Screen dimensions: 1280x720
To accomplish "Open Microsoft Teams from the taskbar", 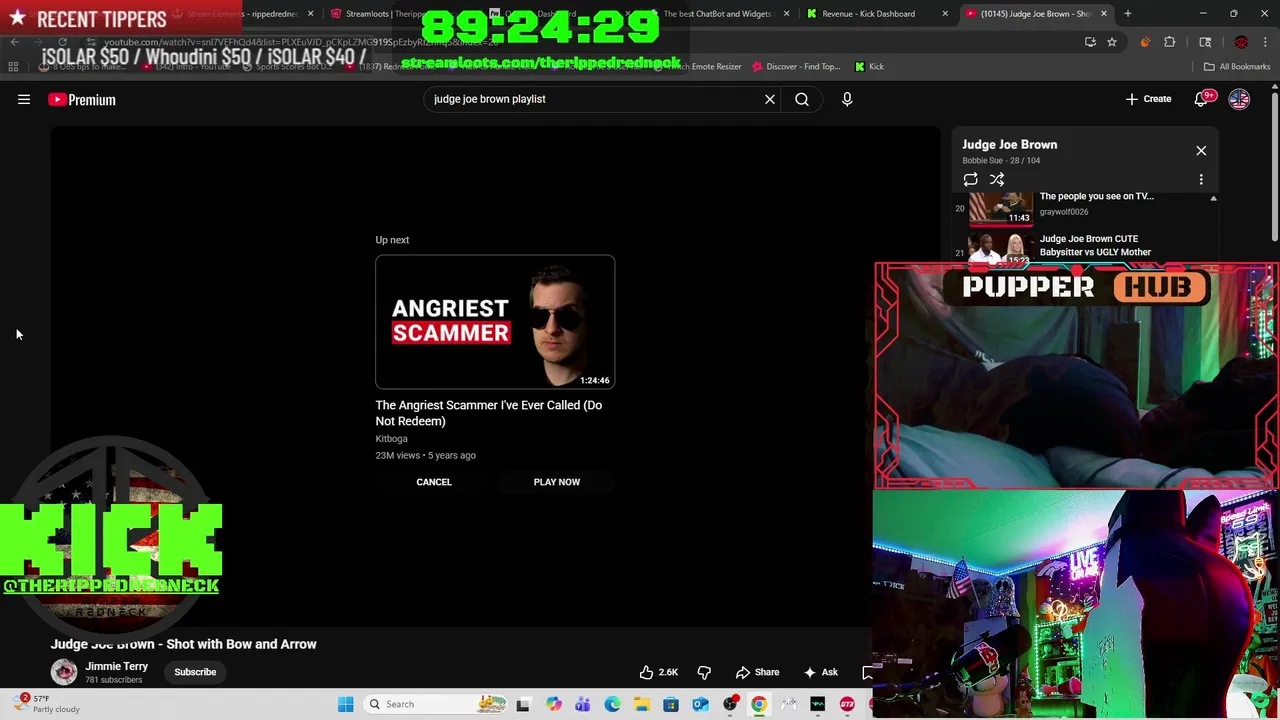I will click(x=582, y=704).
